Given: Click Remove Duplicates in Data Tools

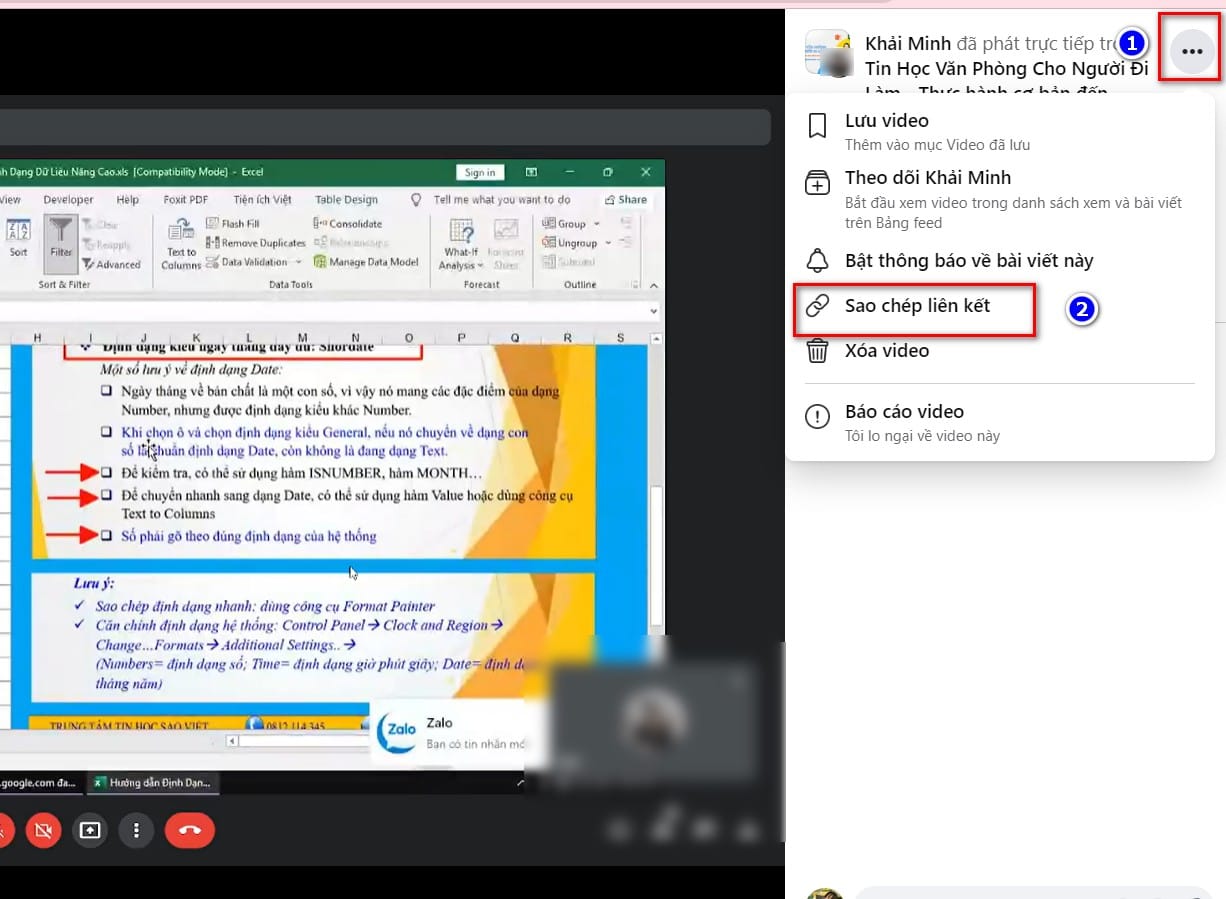Looking at the screenshot, I should click(256, 243).
